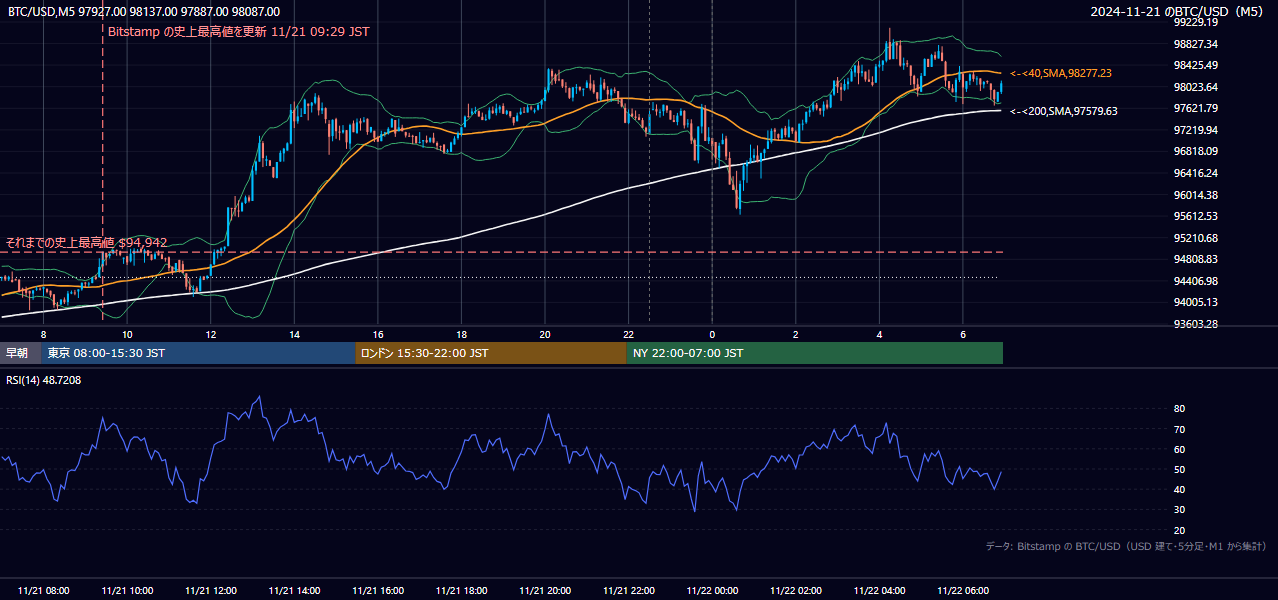The image size is (1278, 600).
Task: Click the RSI scale value 50
Action: (1179, 469)
